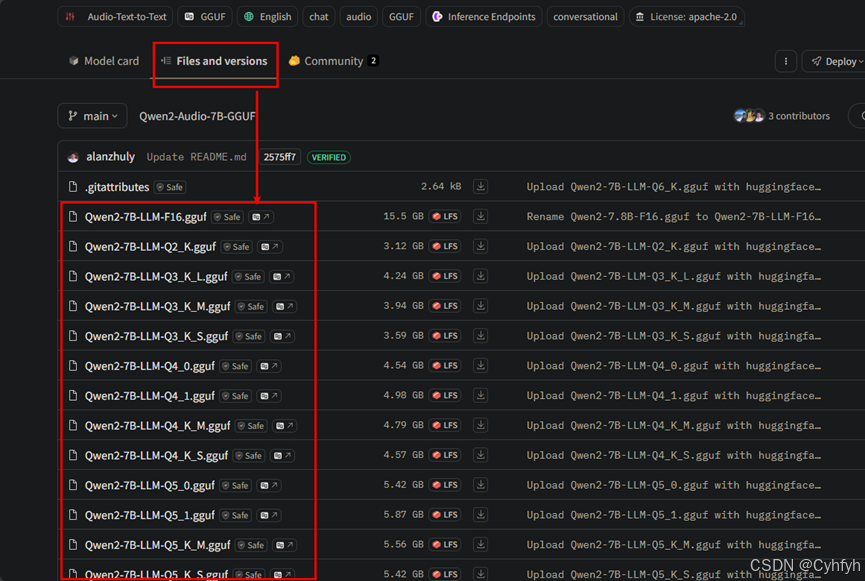The height and width of the screenshot is (581, 865).
Task: Switch to the Model card tab
Action: point(104,61)
